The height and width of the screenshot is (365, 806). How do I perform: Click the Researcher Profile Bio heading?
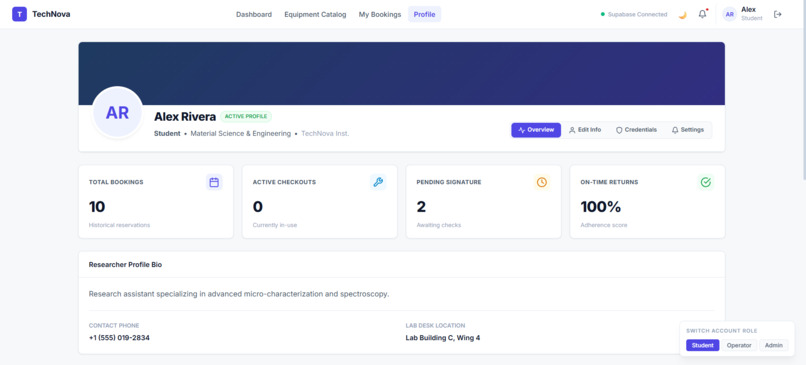coord(125,265)
